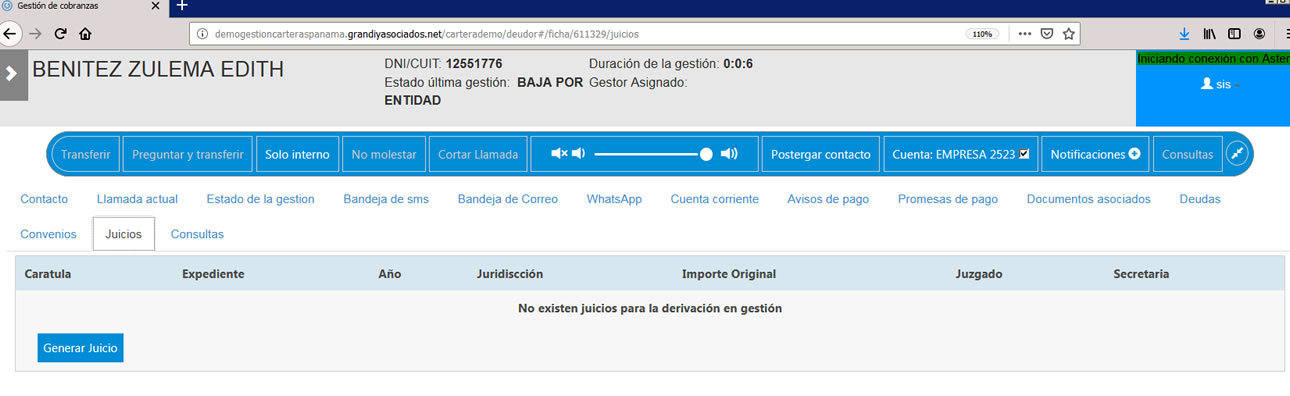This screenshot has height=396, width=1290.
Task: Open the sis user dropdown menu
Action: point(1221,85)
